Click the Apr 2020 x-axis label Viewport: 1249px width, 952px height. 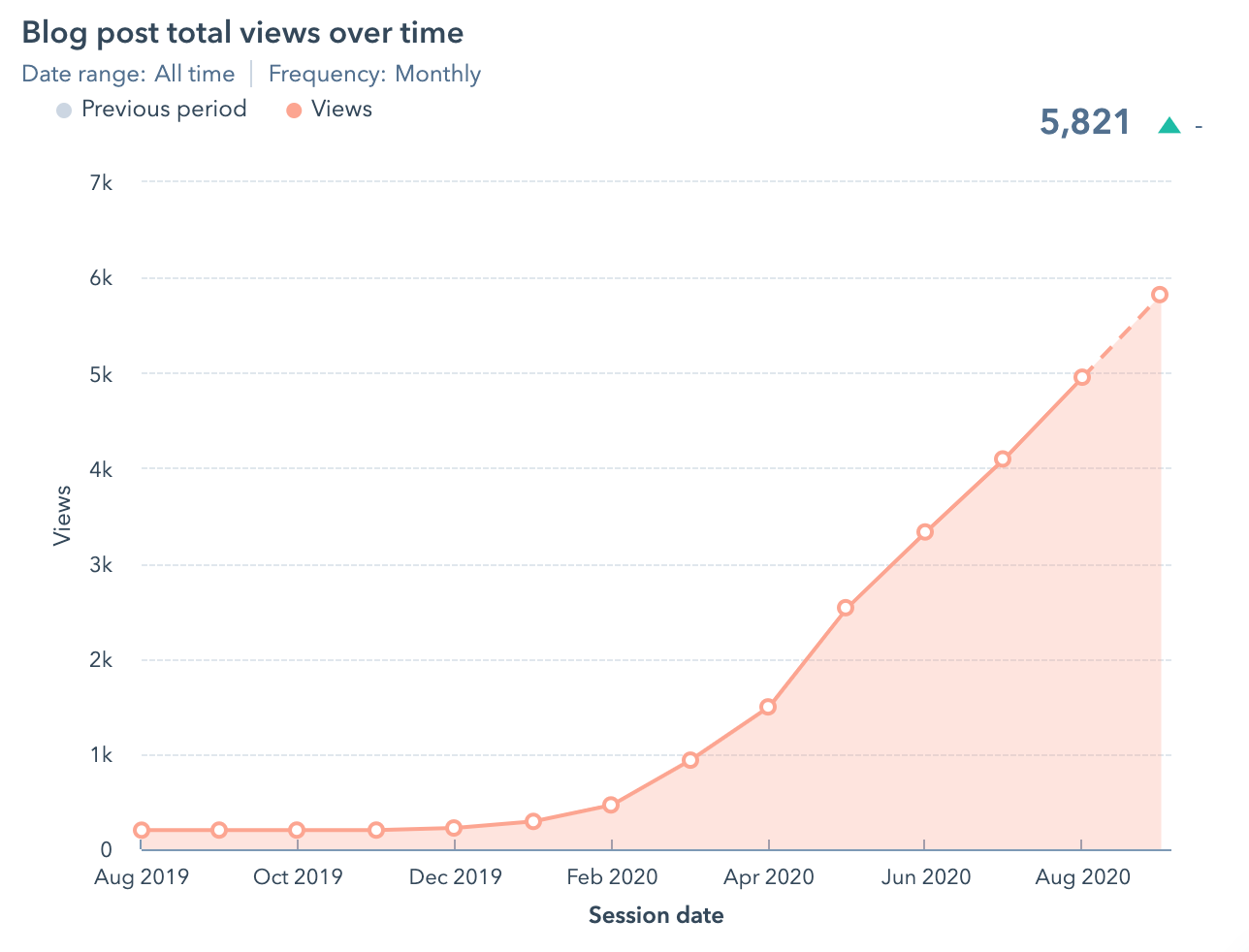pos(769,877)
